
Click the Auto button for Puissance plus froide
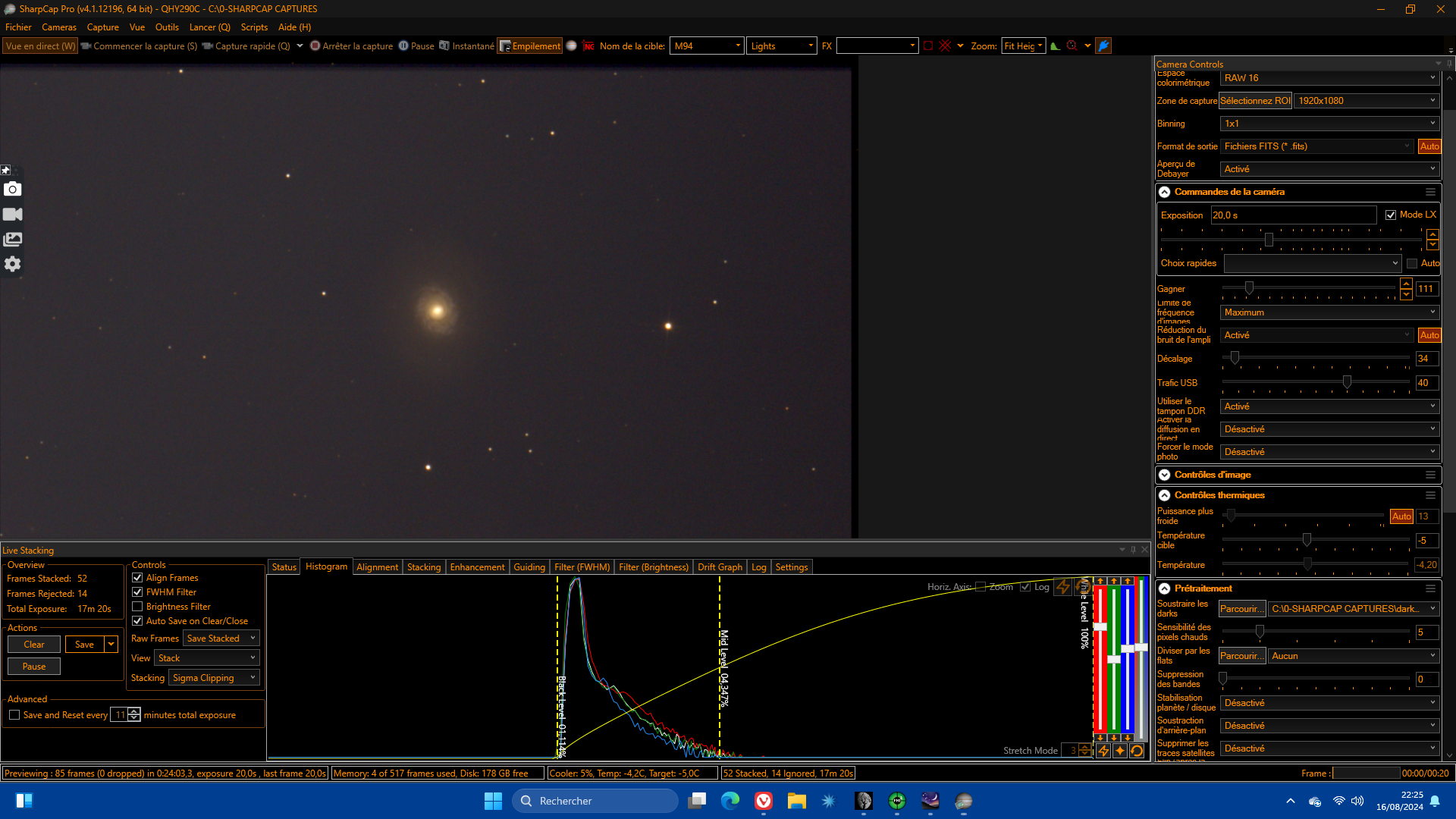(x=1401, y=516)
